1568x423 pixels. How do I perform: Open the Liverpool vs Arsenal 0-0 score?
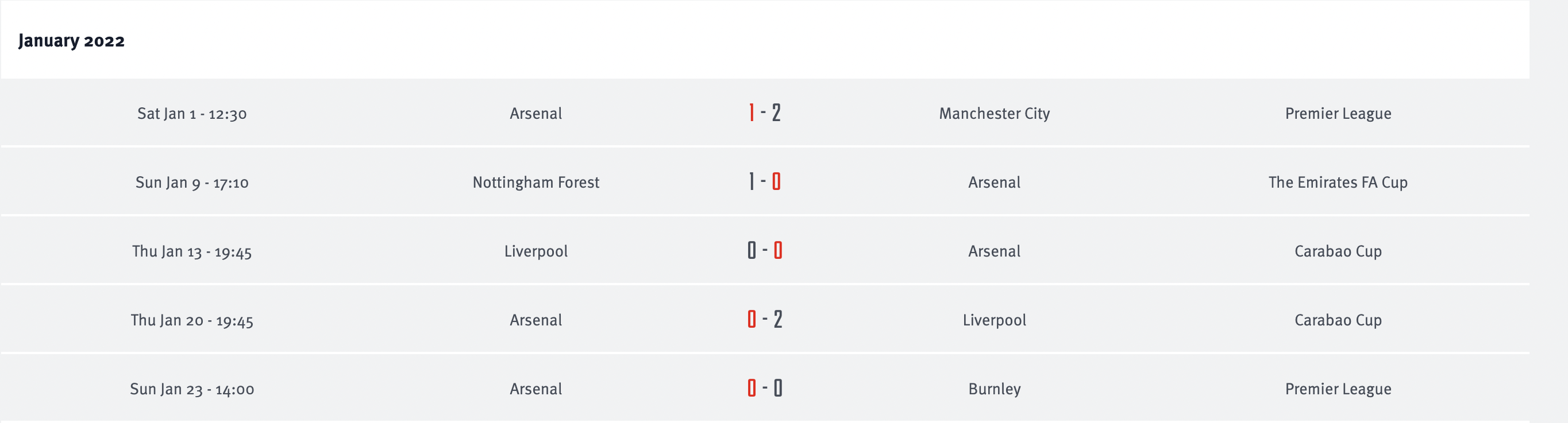765,250
